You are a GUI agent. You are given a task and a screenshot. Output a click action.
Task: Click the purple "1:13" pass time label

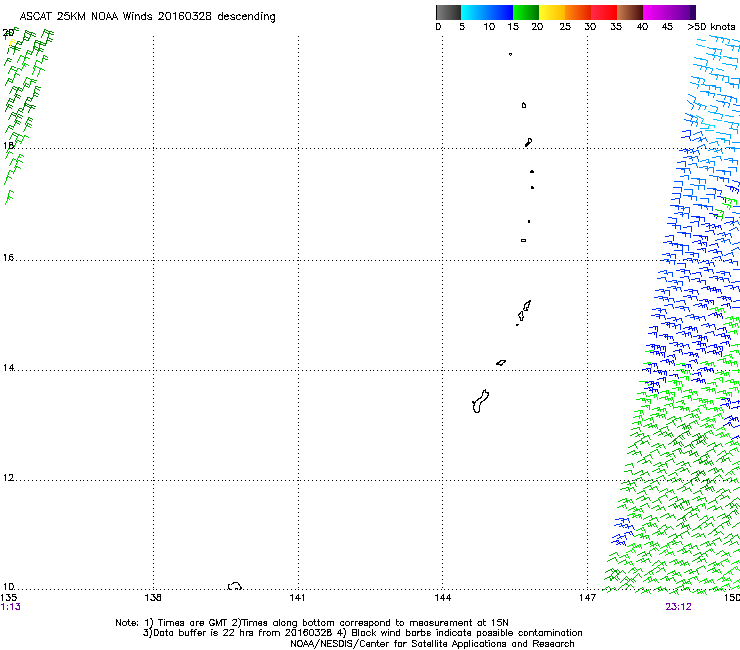point(10,607)
